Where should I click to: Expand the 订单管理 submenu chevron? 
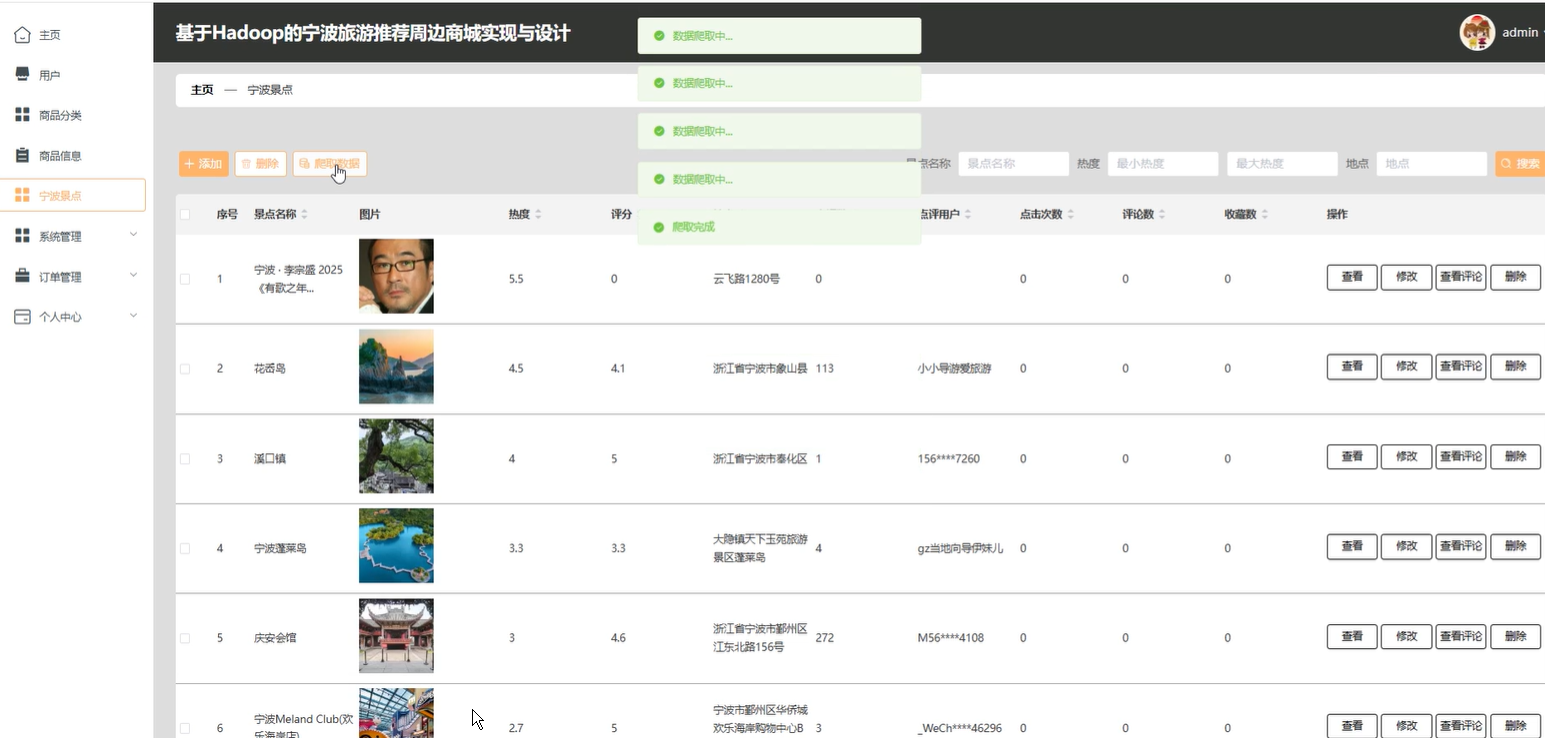[133, 274]
